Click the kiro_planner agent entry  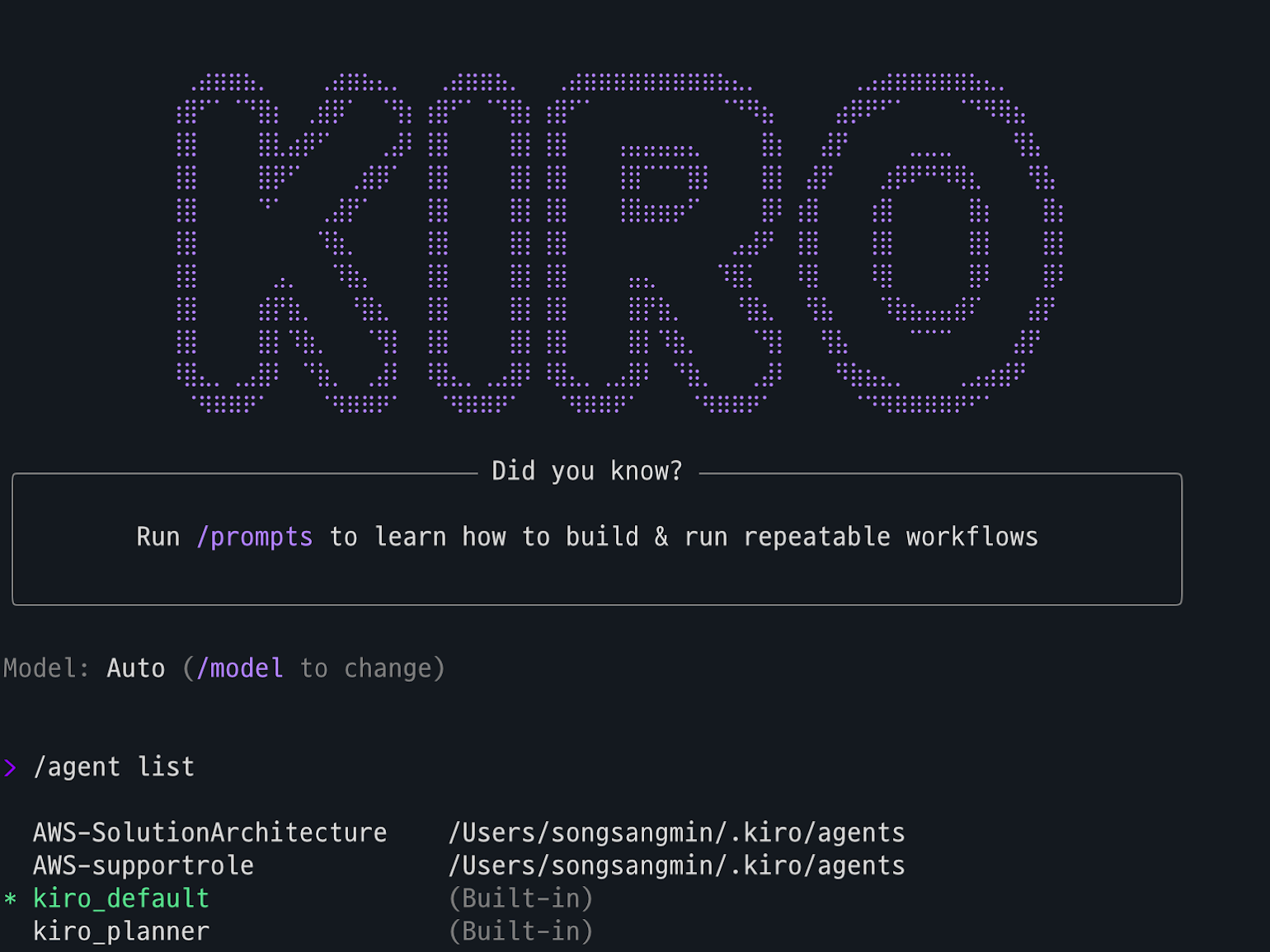pos(121,932)
